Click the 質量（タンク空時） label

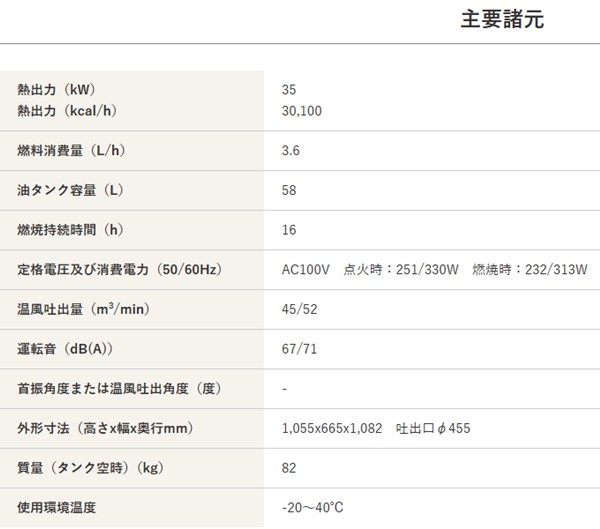tap(90, 468)
